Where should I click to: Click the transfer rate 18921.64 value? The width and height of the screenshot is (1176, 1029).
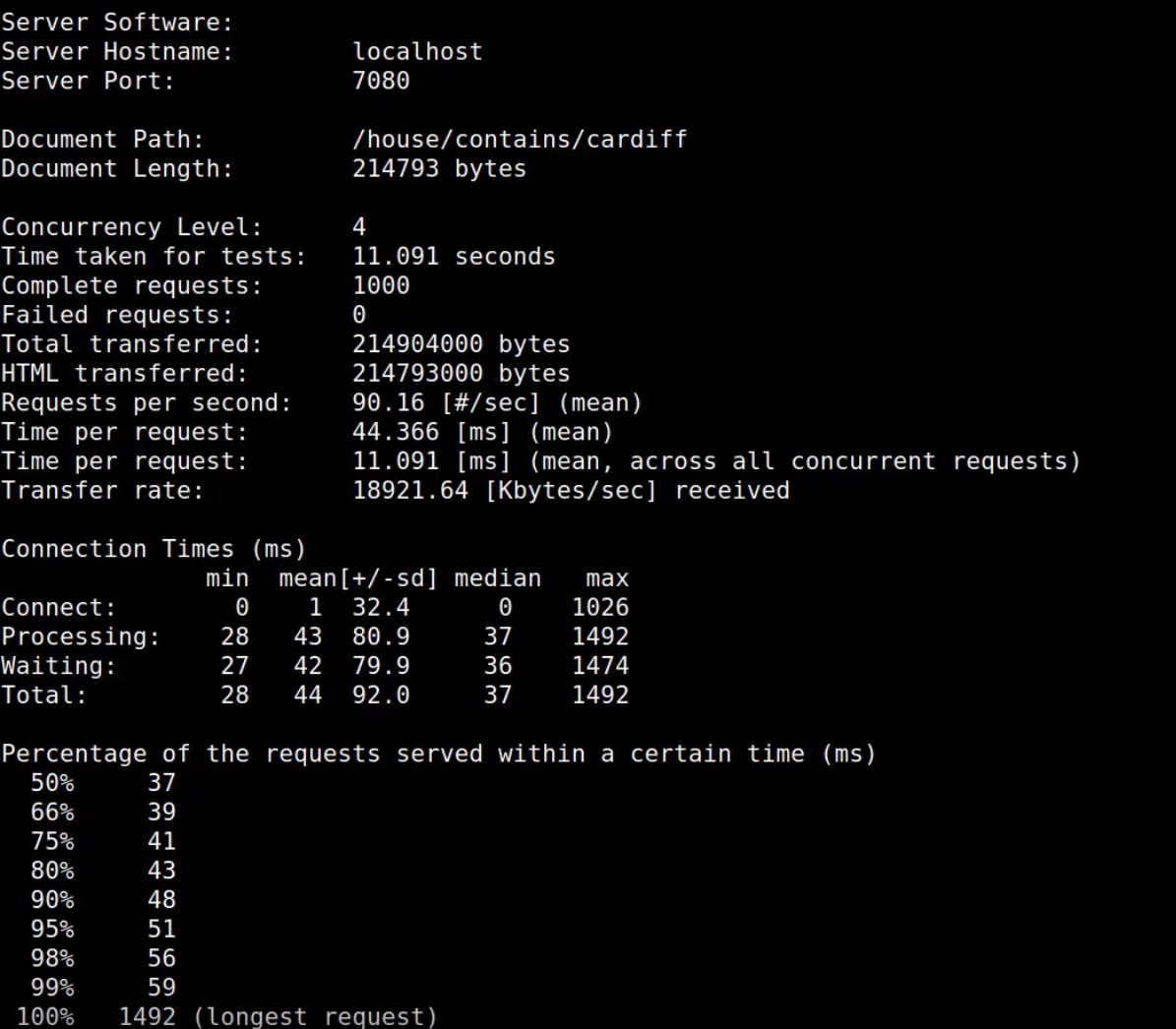[410, 491]
